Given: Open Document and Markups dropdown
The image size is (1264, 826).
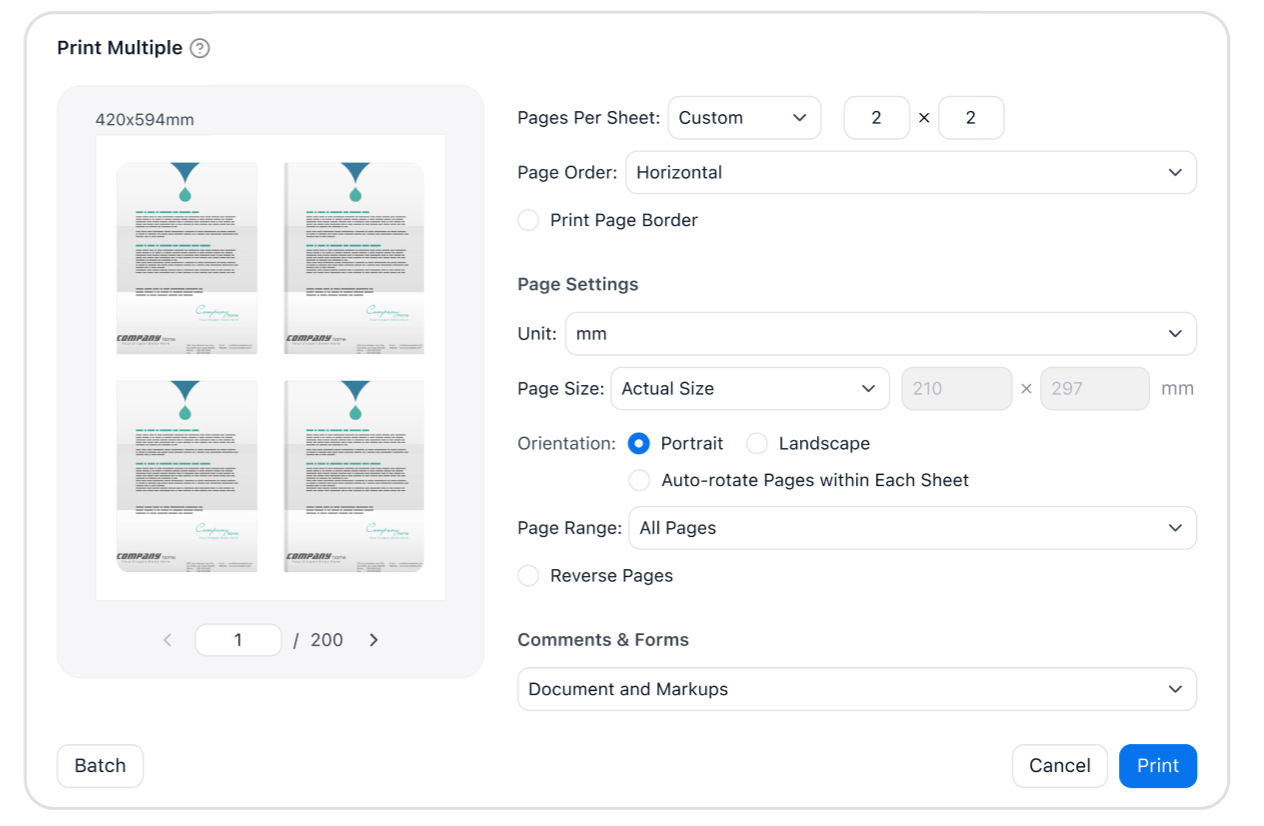Looking at the screenshot, I should pyautogui.click(x=857, y=689).
